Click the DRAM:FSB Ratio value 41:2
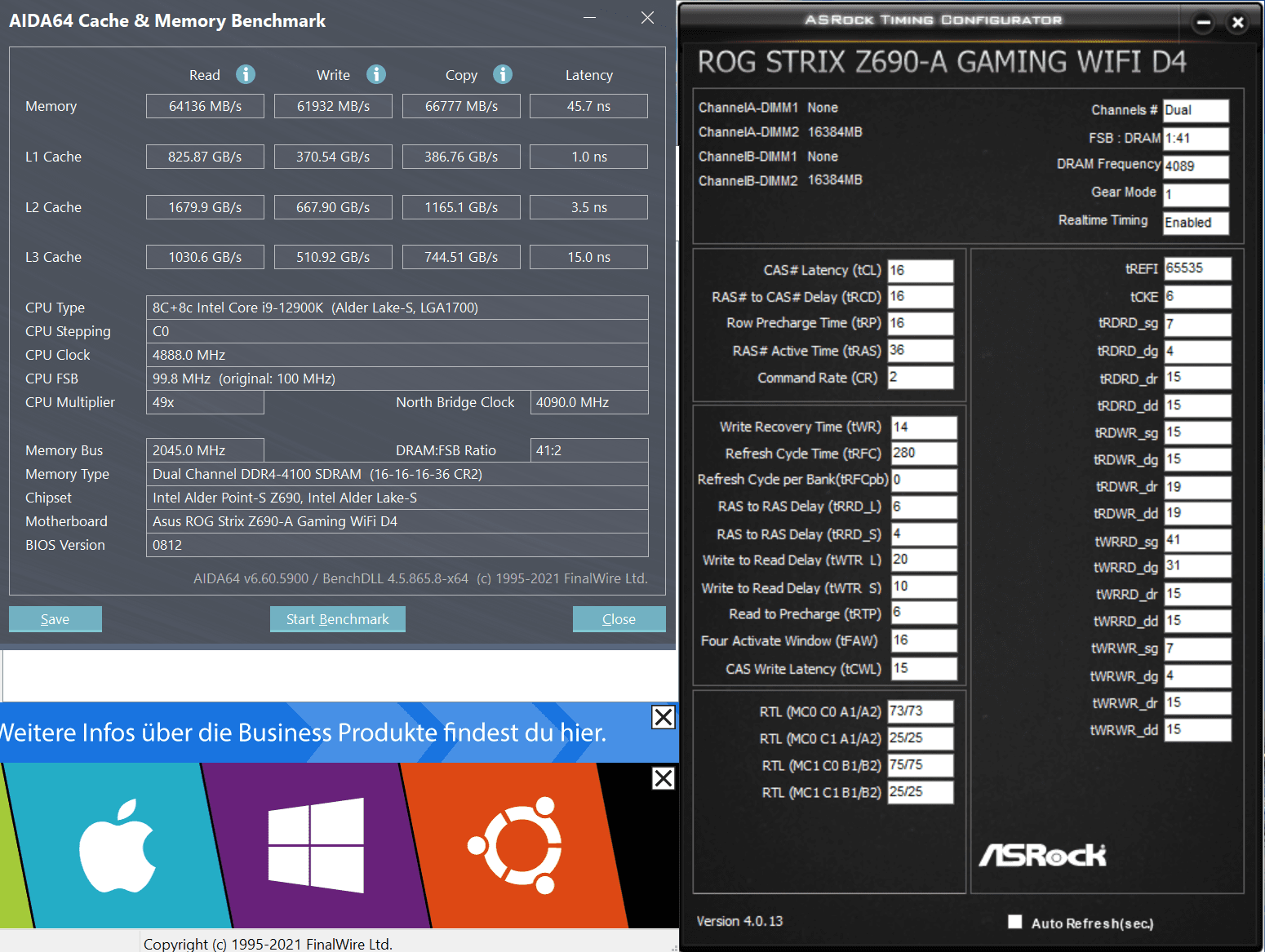Image resolution: width=1265 pixels, height=952 pixels. tap(589, 450)
